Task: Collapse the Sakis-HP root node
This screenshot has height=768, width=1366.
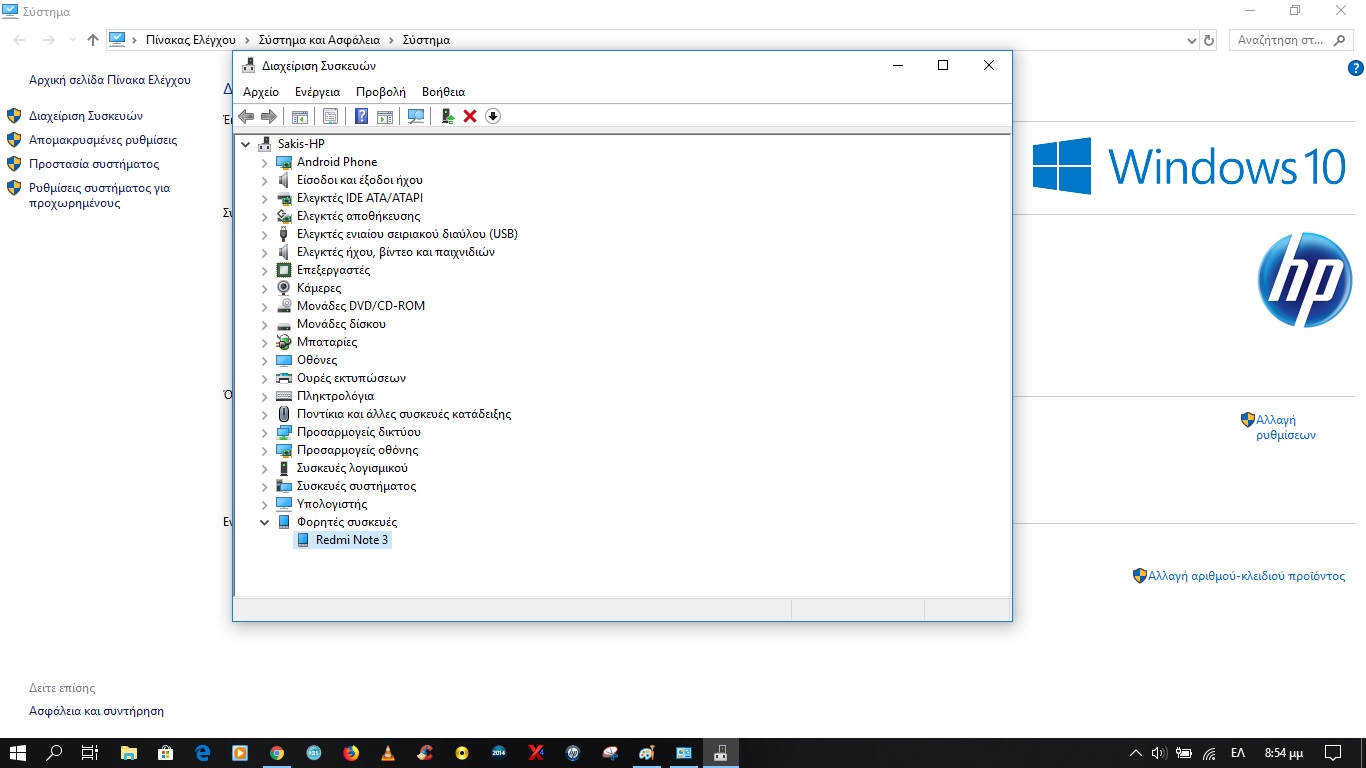Action: pyautogui.click(x=246, y=144)
